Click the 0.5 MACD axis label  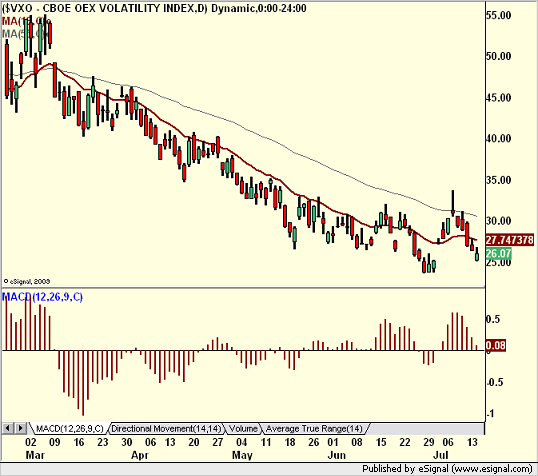click(493, 319)
